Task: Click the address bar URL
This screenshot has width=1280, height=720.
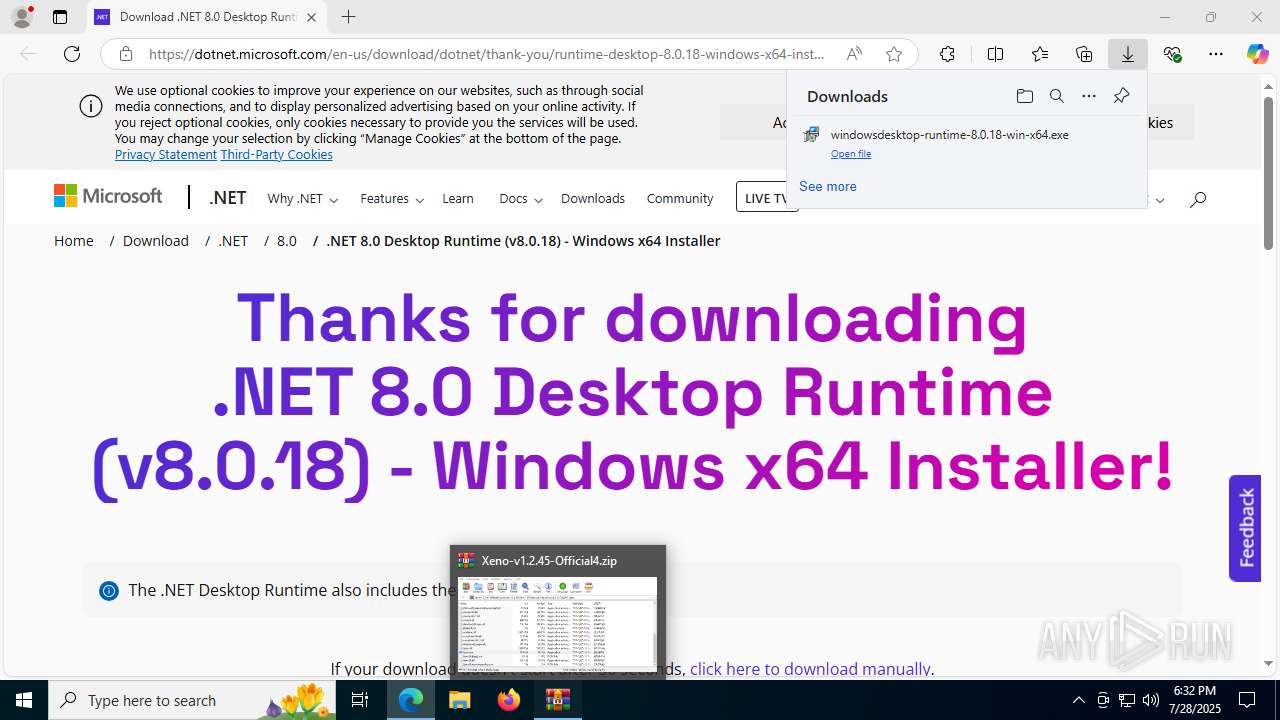Action: [487, 54]
